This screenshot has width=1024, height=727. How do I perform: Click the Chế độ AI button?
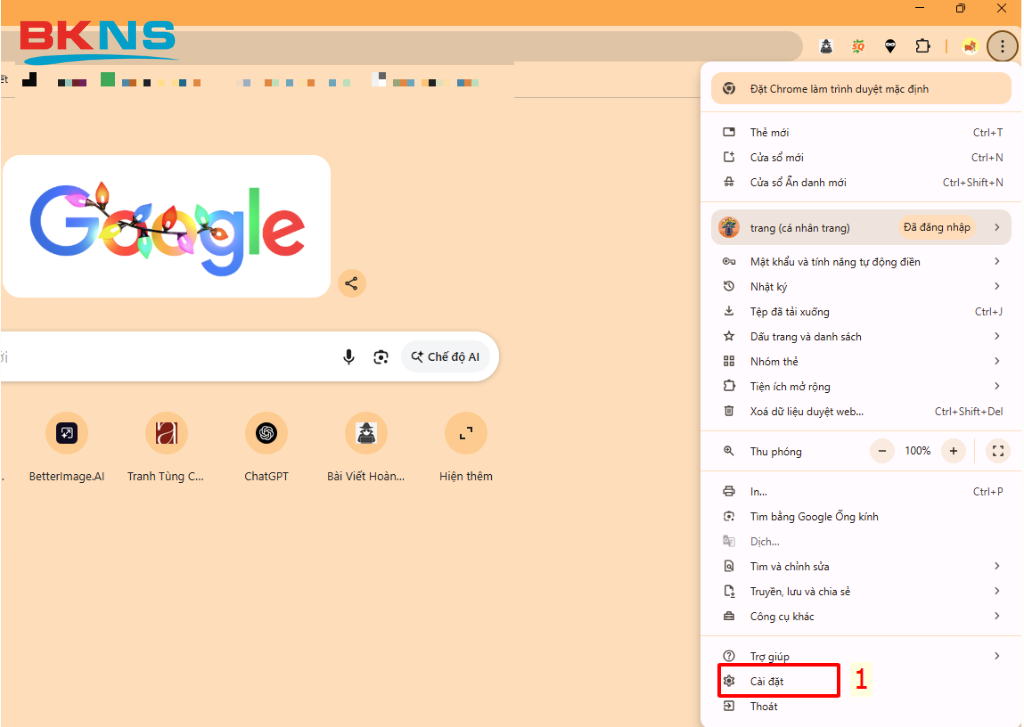click(x=446, y=356)
